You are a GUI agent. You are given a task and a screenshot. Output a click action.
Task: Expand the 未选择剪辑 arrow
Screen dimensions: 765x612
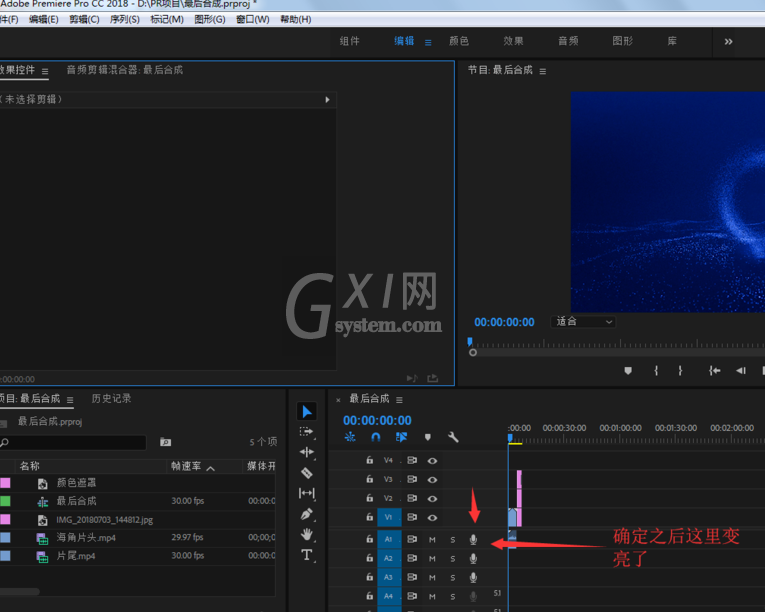tap(327, 100)
